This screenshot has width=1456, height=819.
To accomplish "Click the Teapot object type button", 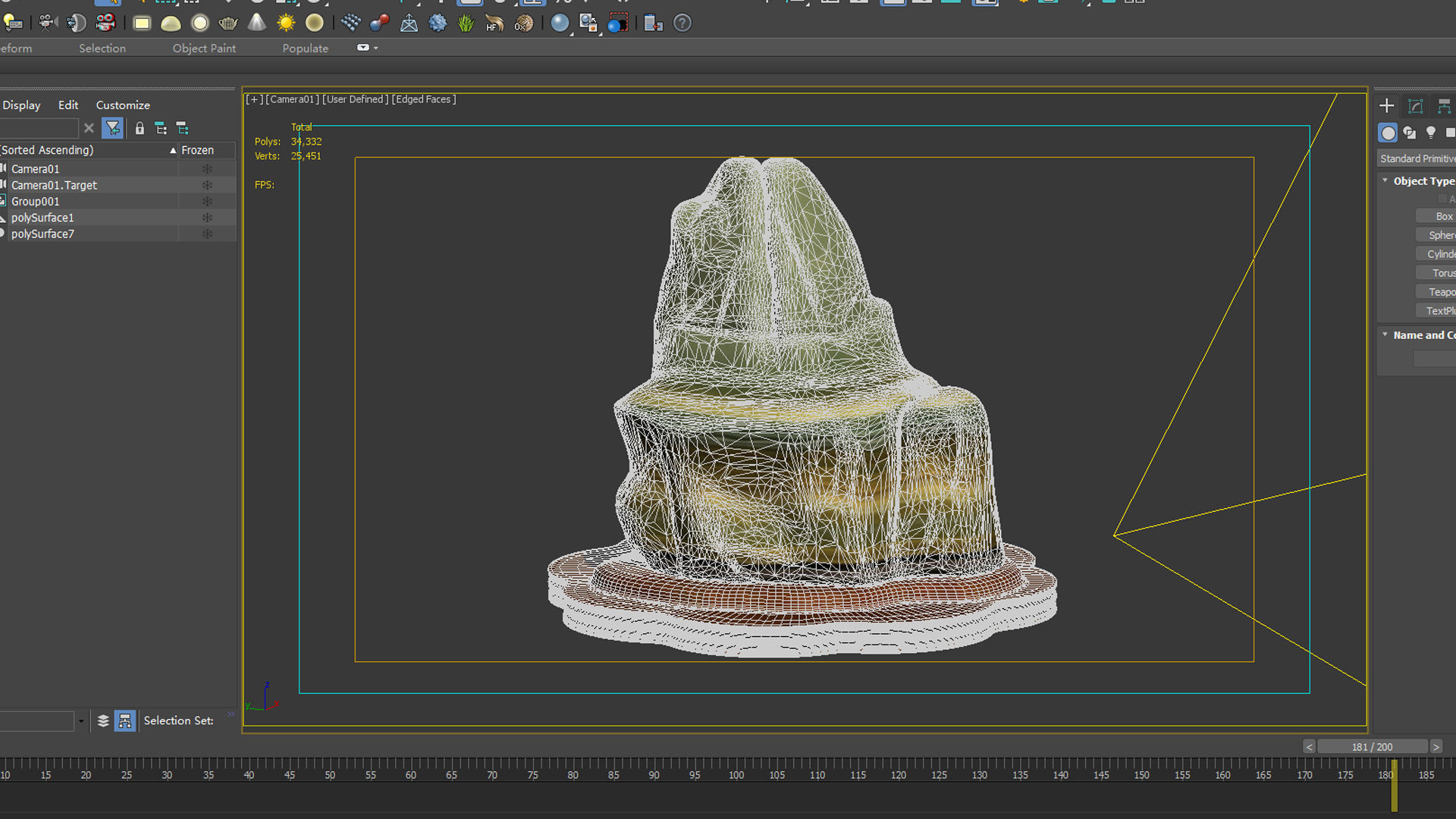I will click(x=1436, y=292).
